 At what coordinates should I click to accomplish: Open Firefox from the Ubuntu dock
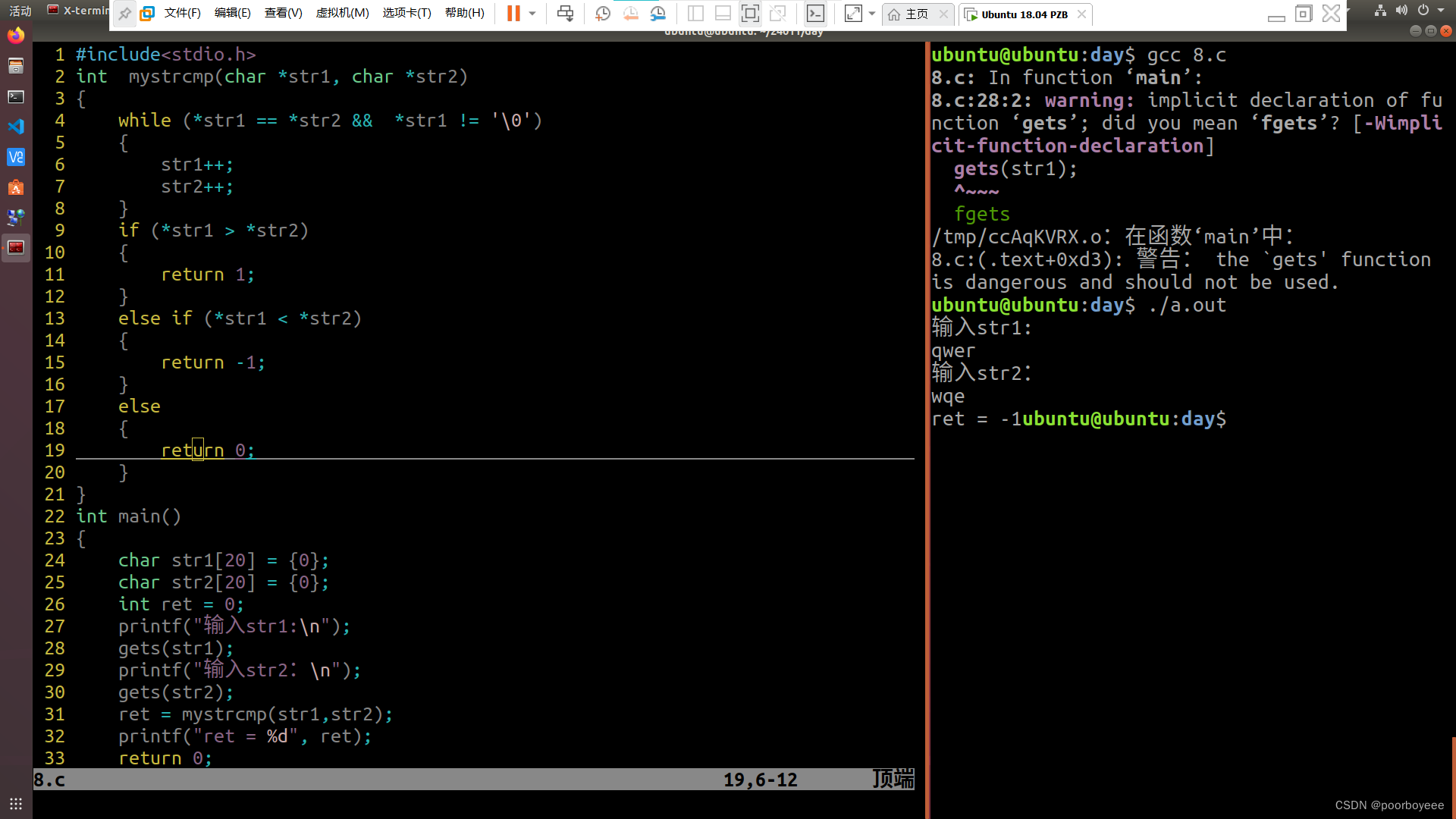tap(16, 36)
